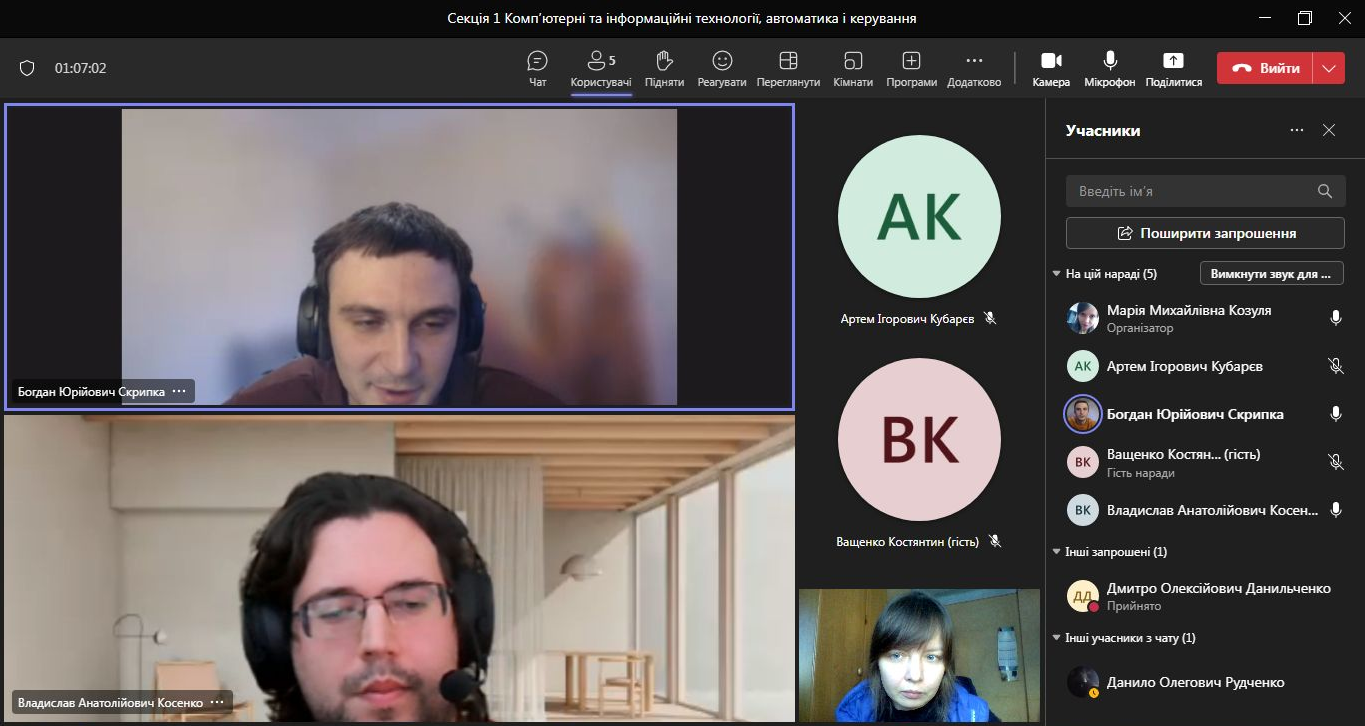This screenshot has width=1365, height=726.
Task: Expand the dropdown arrow next to Вийти
Action: pos(1328,68)
